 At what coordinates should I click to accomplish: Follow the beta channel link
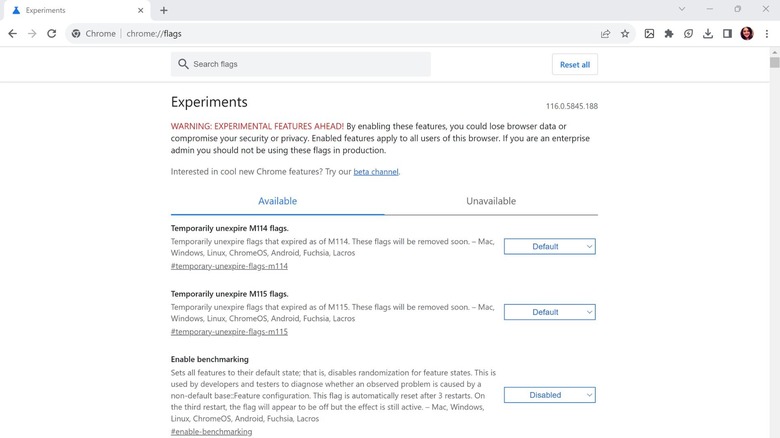tap(375, 172)
